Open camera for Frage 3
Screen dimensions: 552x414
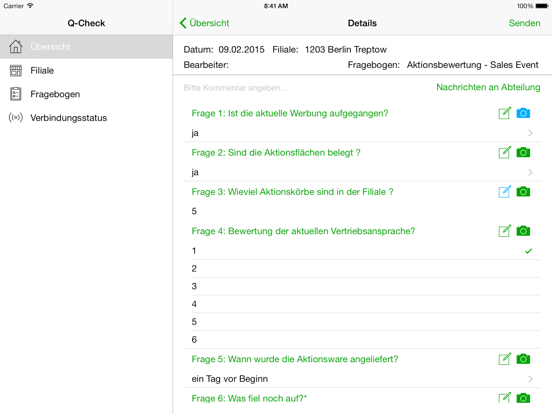tap(523, 192)
